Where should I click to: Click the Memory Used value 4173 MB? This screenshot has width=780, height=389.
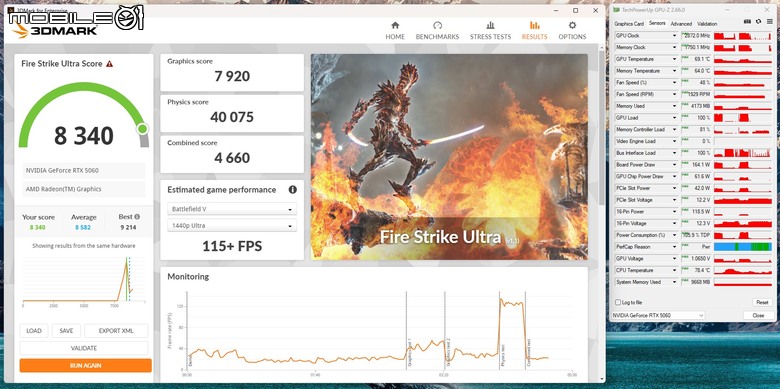701,106
